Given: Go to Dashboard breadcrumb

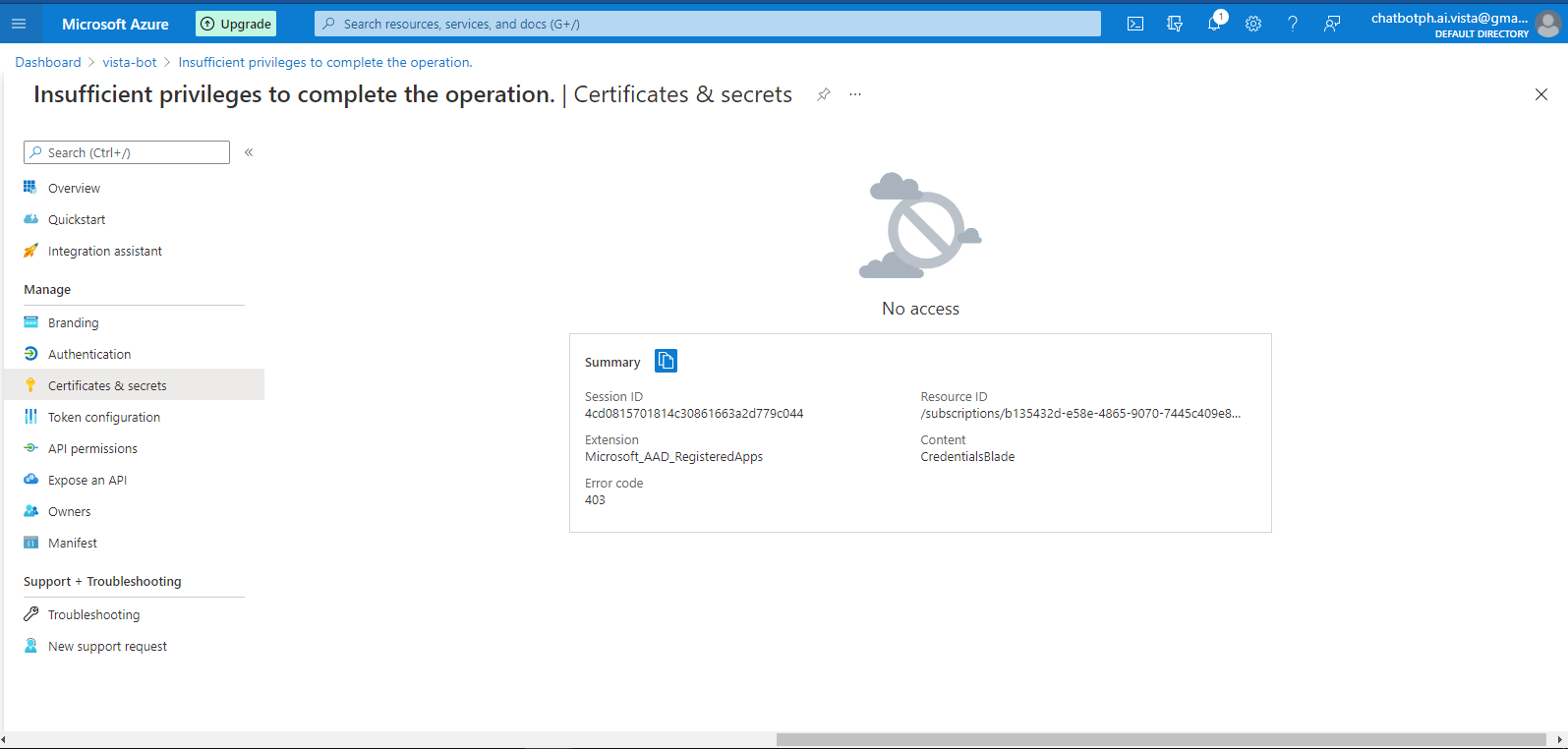Looking at the screenshot, I should pyautogui.click(x=48, y=62).
